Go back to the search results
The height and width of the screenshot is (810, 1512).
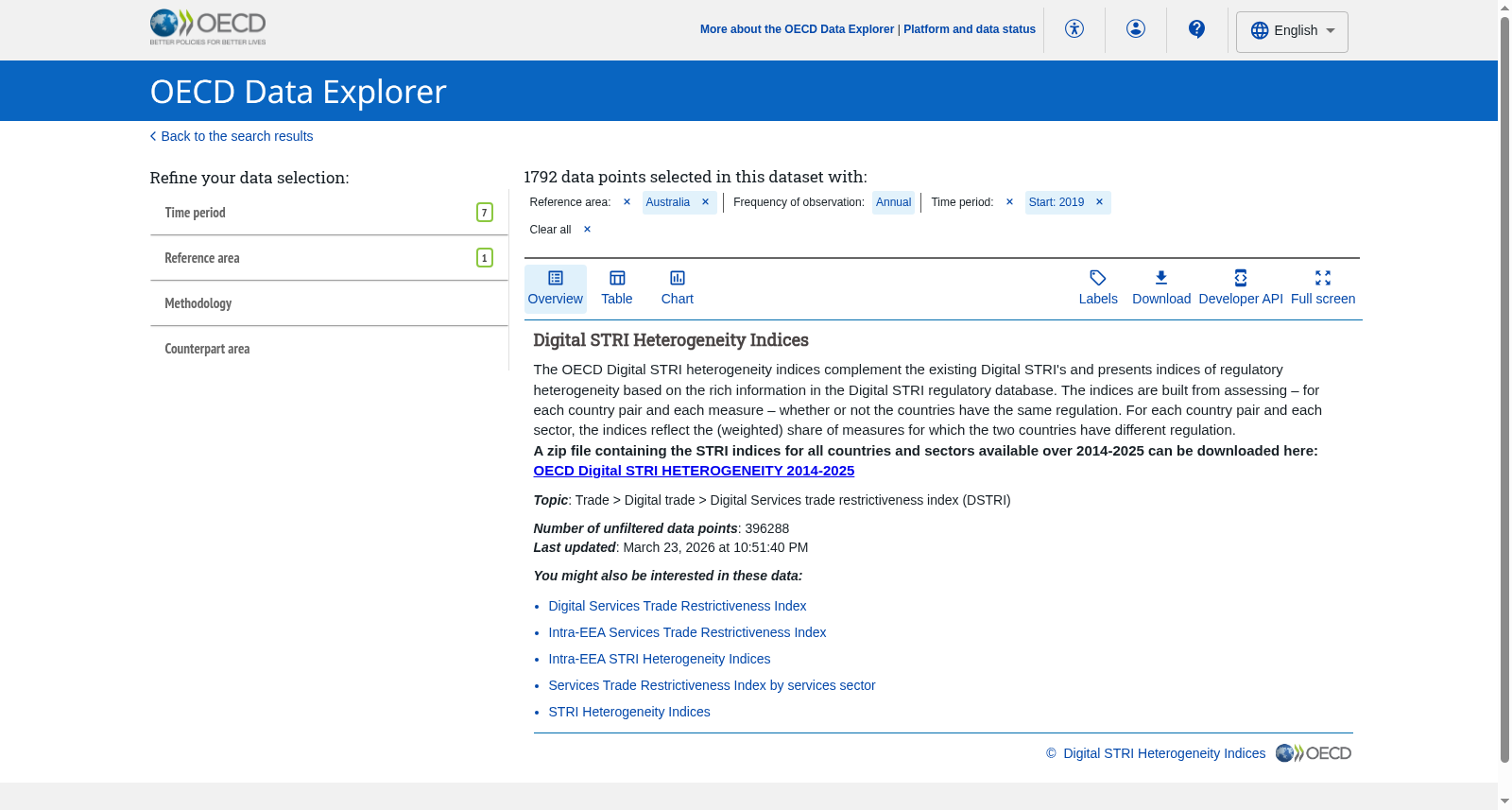232,136
